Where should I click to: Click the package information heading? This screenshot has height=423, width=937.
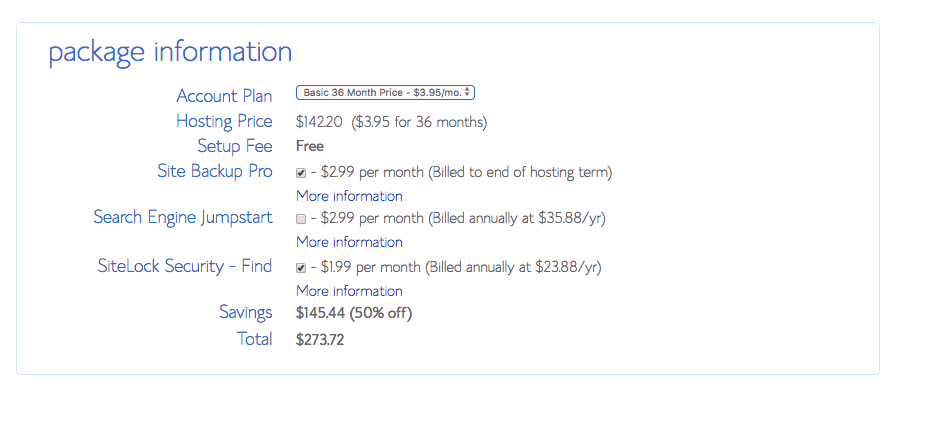[170, 52]
